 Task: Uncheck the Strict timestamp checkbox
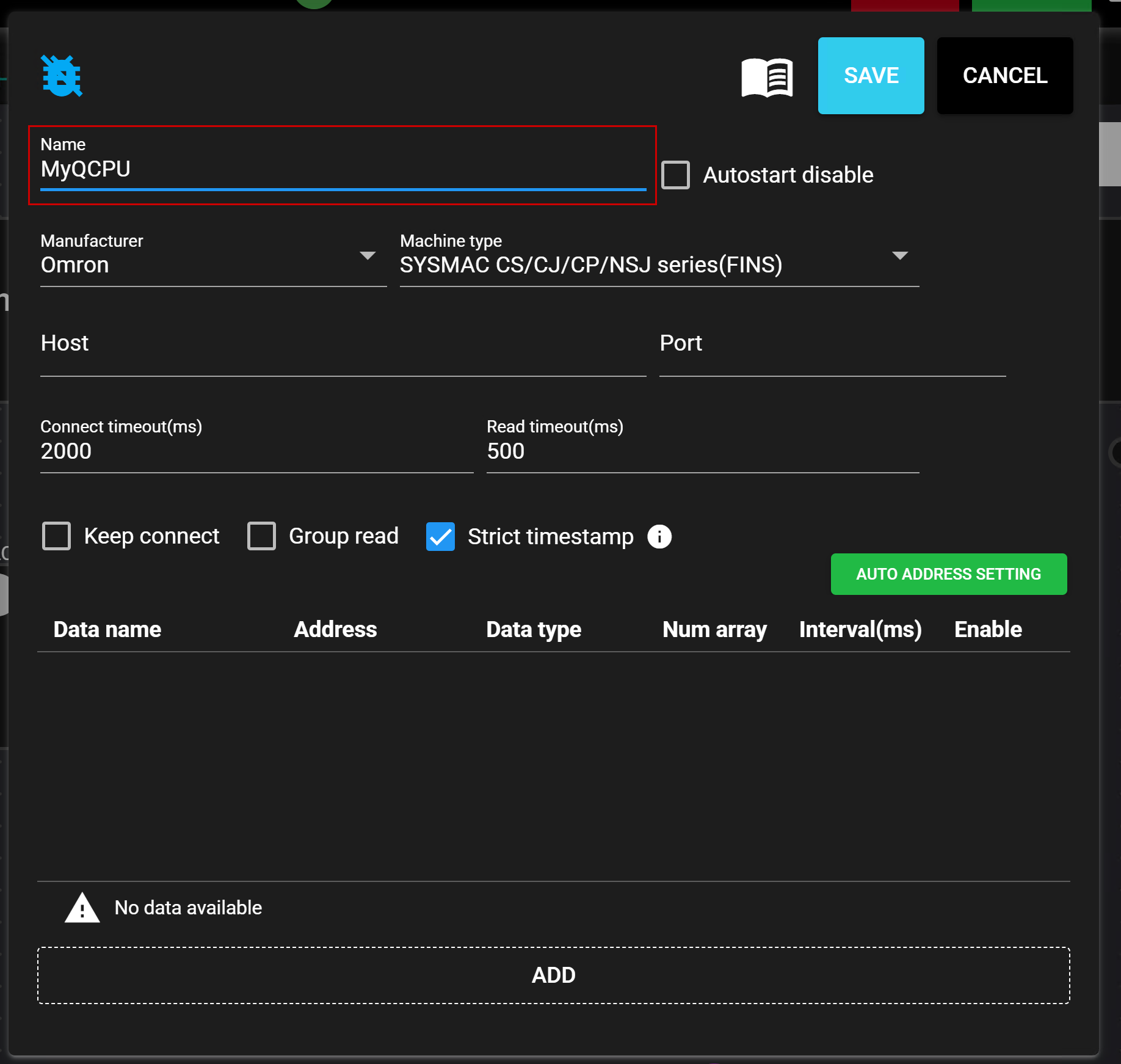tap(440, 537)
